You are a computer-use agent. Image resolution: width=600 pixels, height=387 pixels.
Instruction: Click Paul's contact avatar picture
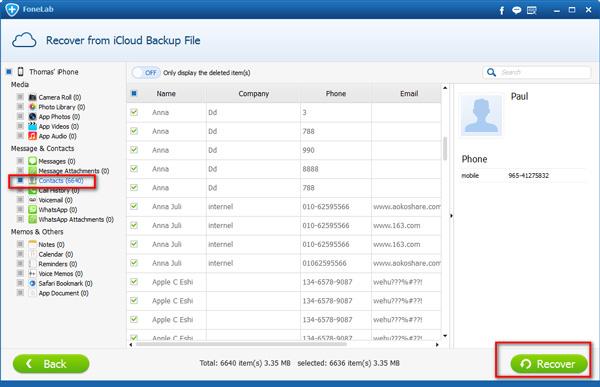[x=481, y=115]
